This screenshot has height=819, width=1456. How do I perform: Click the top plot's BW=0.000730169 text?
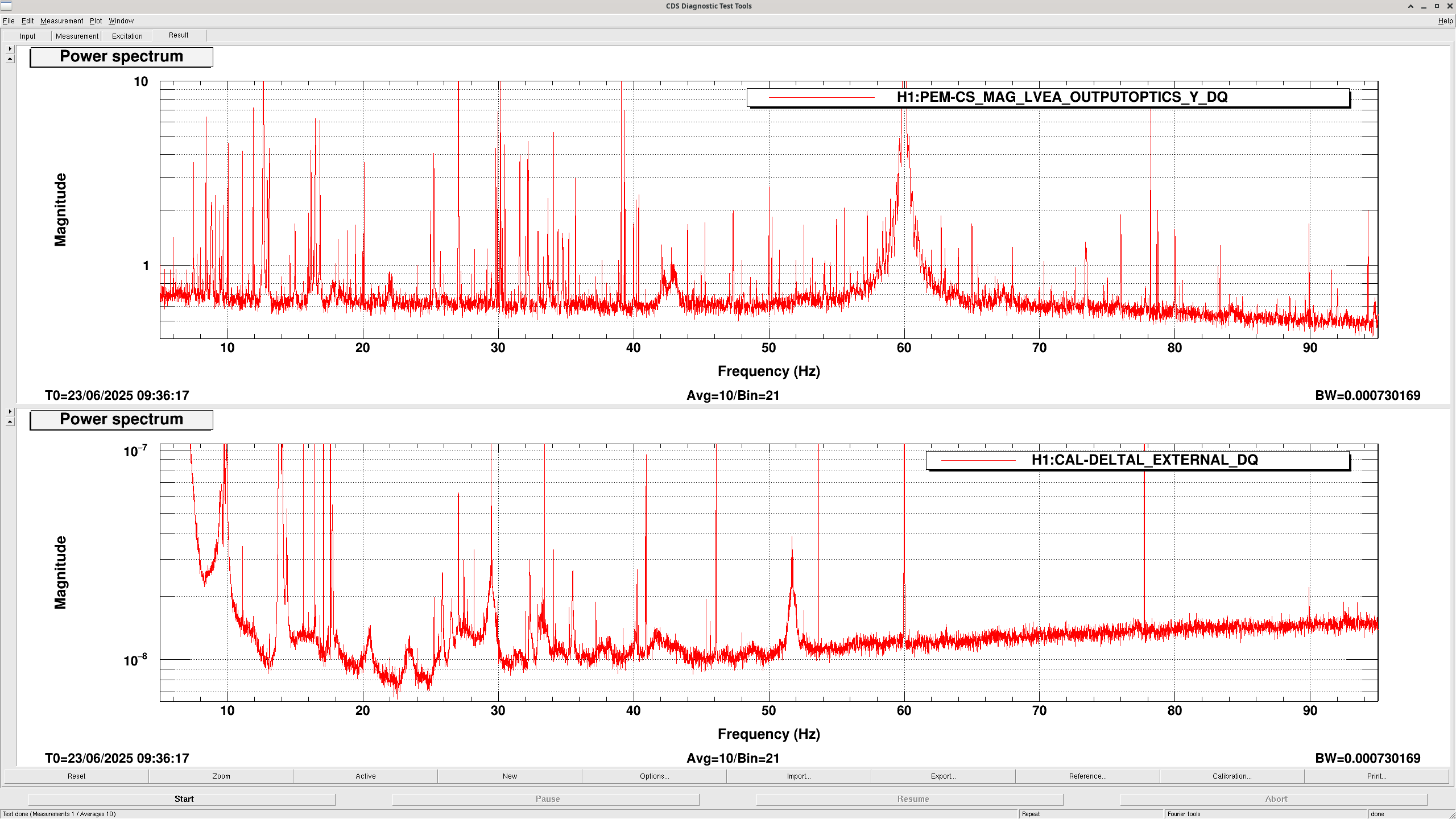(1367, 395)
